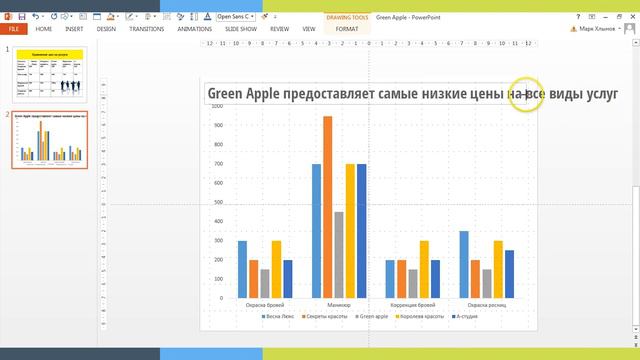Click the Маникюр category axis label
The width and height of the screenshot is (640, 360).
point(339,305)
